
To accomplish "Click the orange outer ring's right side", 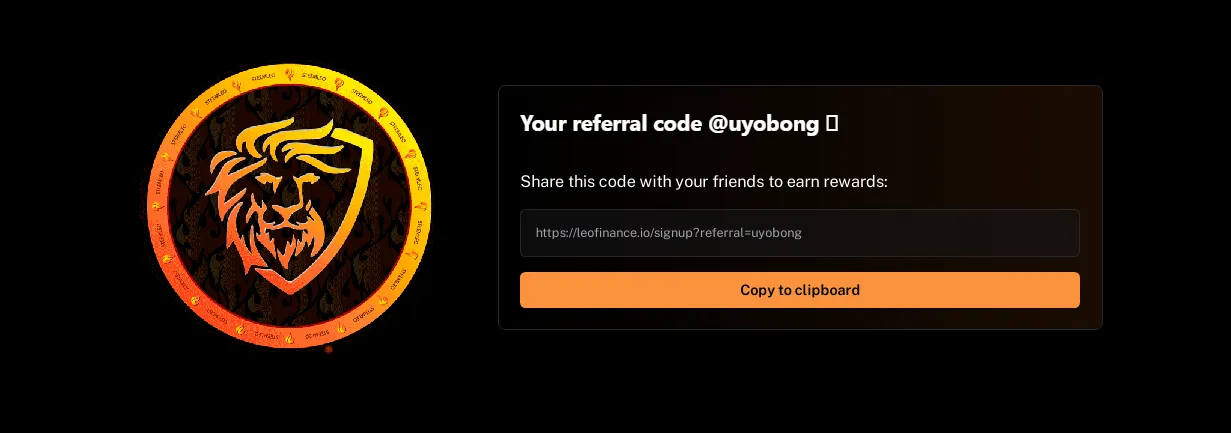I will click(x=422, y=207).
